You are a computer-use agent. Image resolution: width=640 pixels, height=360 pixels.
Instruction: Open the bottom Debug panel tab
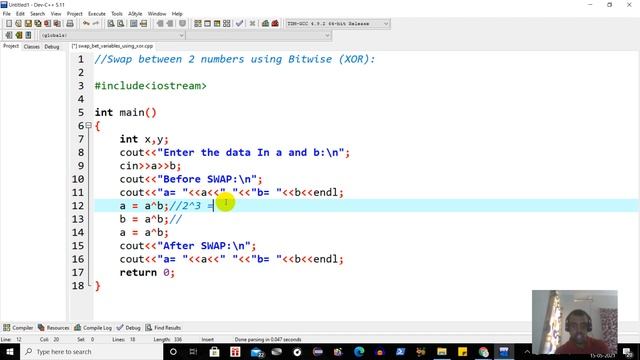tap(129, 328)
